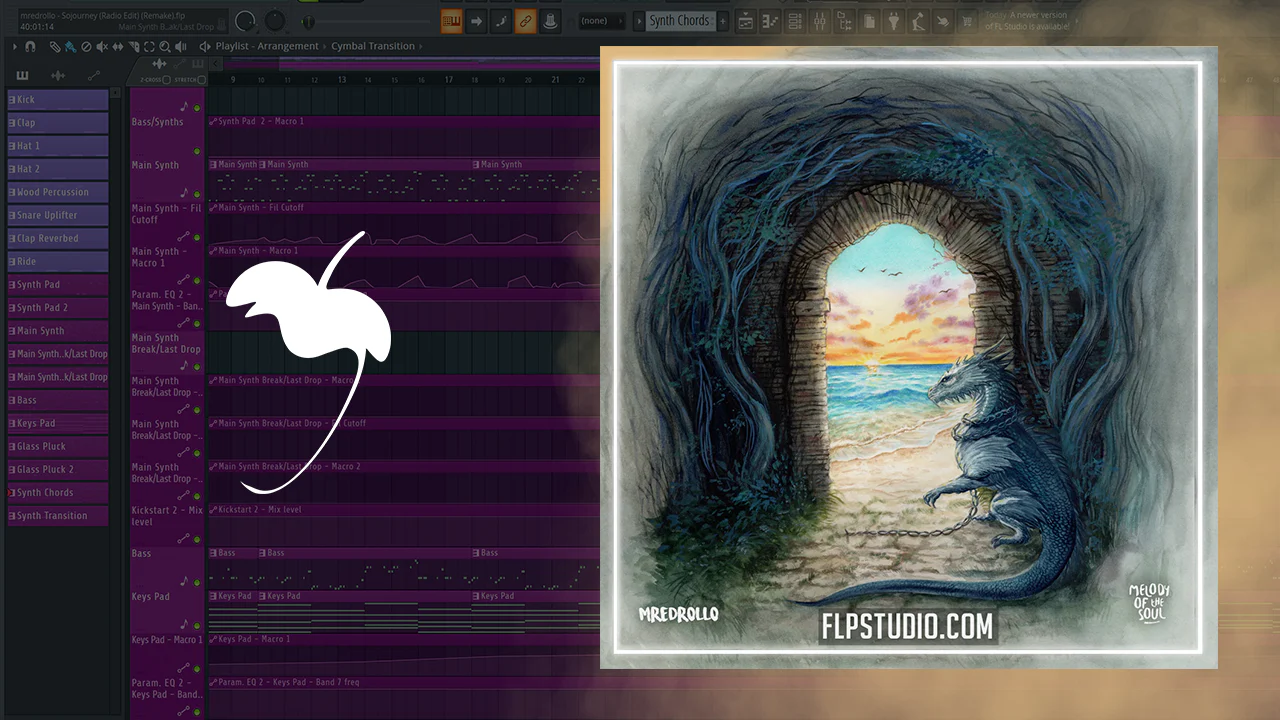Show automation clips in picker
Screen dimensions: 1280x720
click(x=94, y=76)
